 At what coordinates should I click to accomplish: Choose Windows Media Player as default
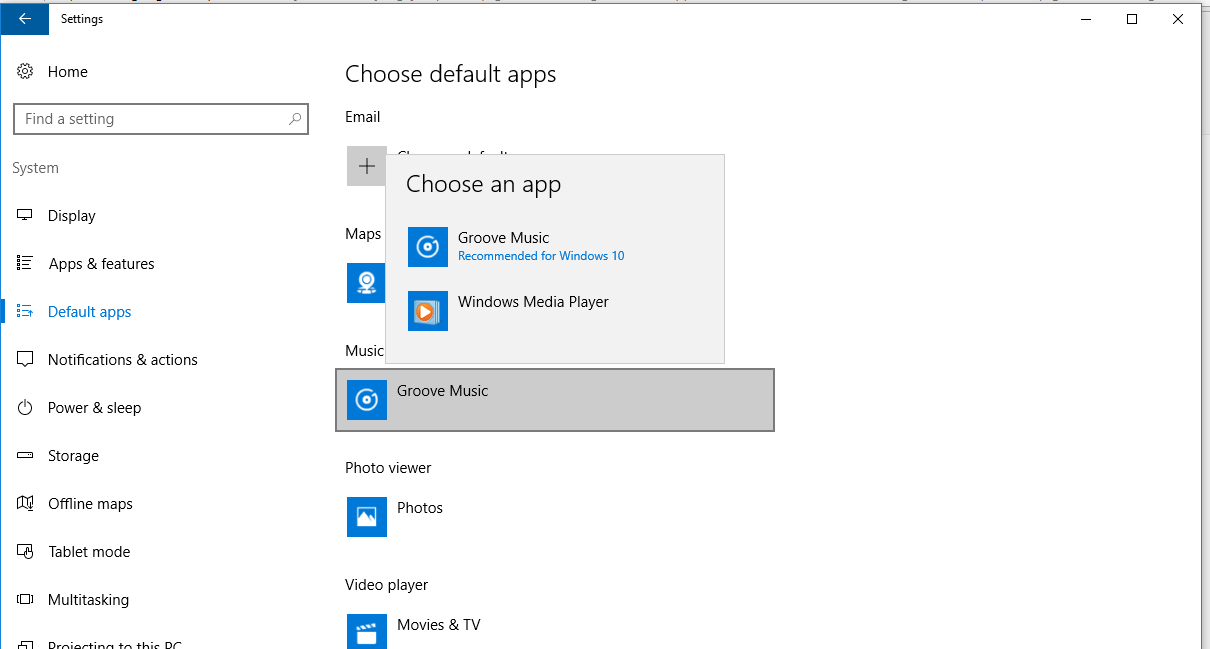click(555, 311)
